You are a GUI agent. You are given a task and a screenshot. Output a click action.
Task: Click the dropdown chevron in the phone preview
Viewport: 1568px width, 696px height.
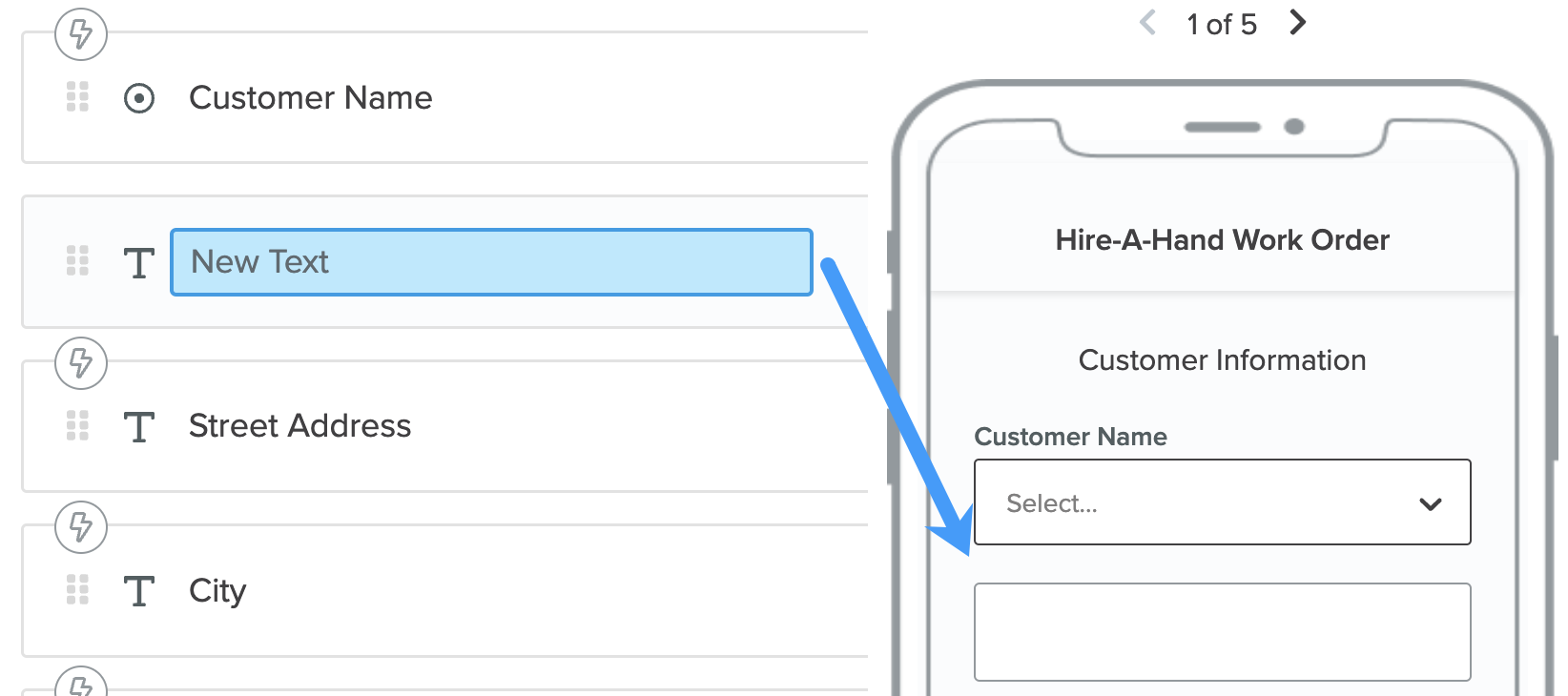point(1429,503)
